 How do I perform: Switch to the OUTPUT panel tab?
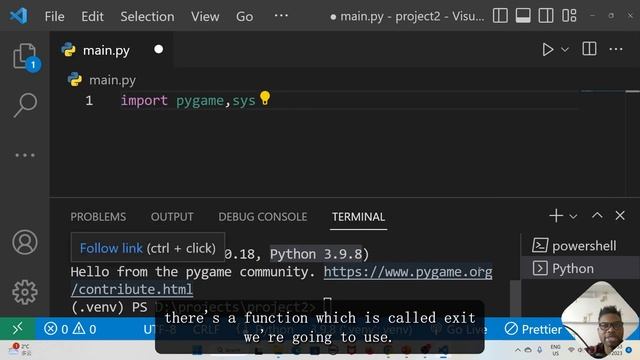pos(172,217)
